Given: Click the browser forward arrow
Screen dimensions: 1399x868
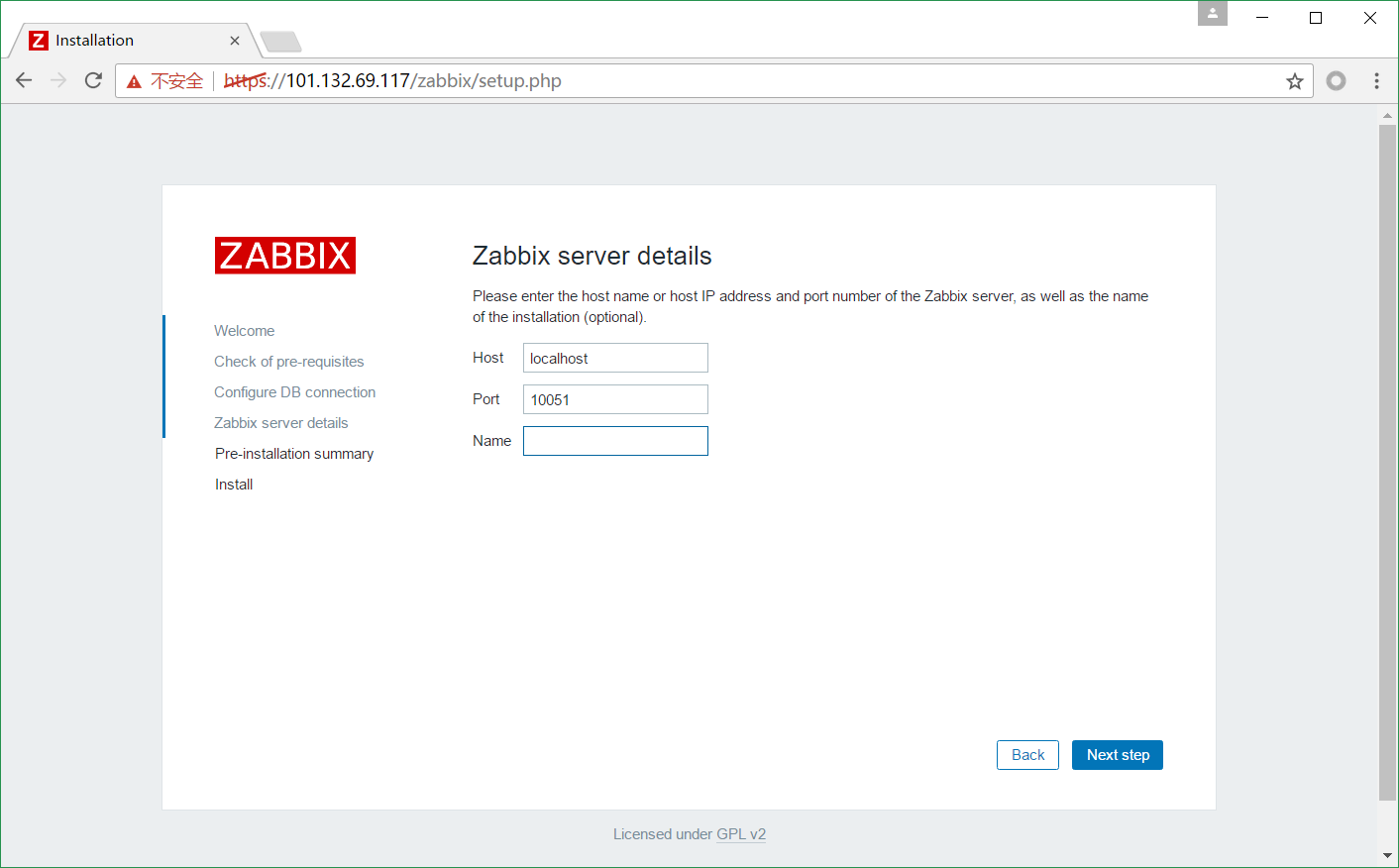Looking at the screenshot, I should 58,80.
